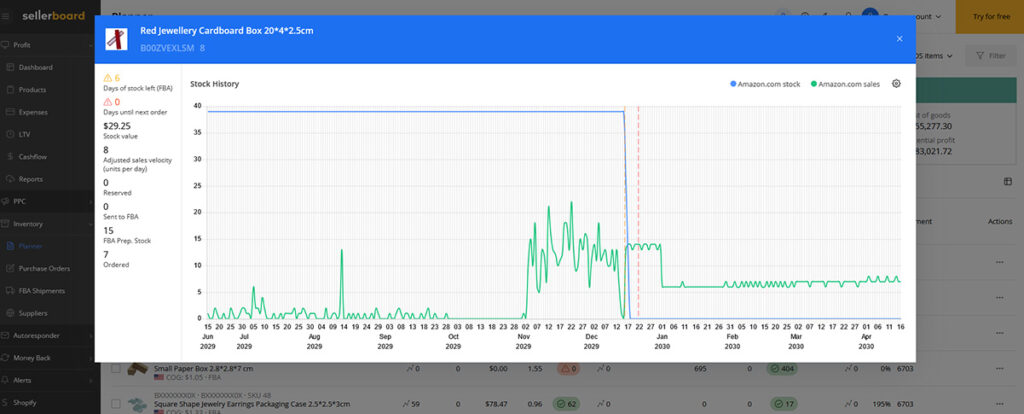Toggle the Amazon.com stock legend series
The image size is (1024, 414).
tap(765, 84)
